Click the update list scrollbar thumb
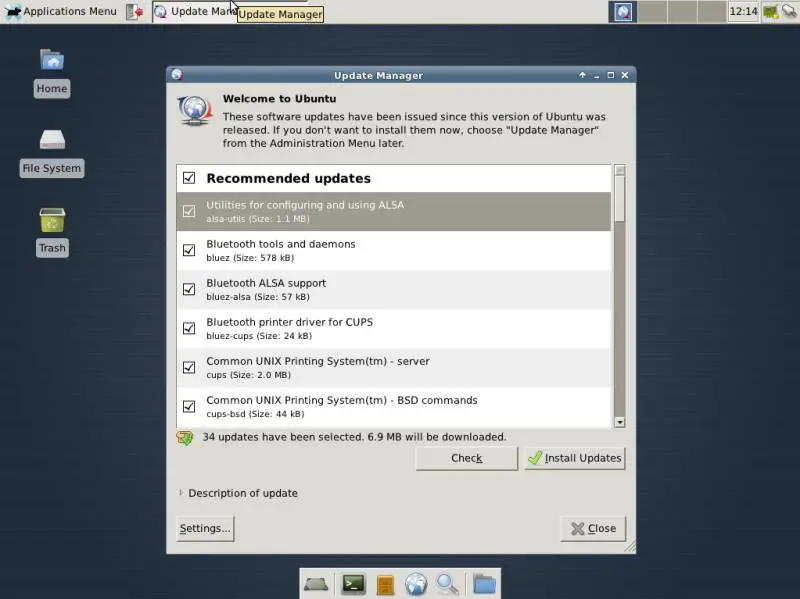The image size is (800, 599). pos(620,199)
